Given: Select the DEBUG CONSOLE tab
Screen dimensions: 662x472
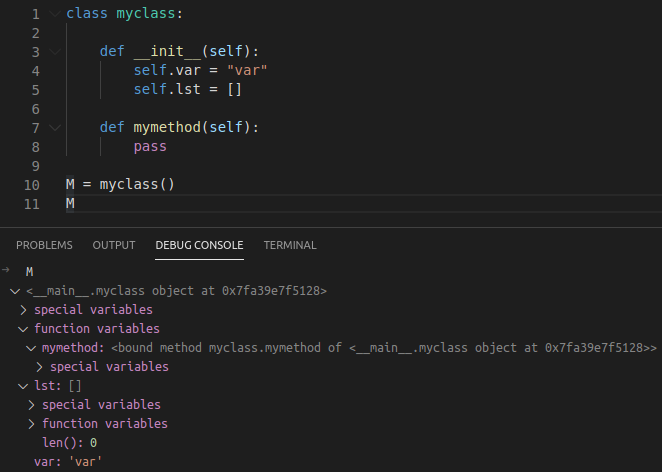Looking at the screenshot, I should [x=199, y=245].
